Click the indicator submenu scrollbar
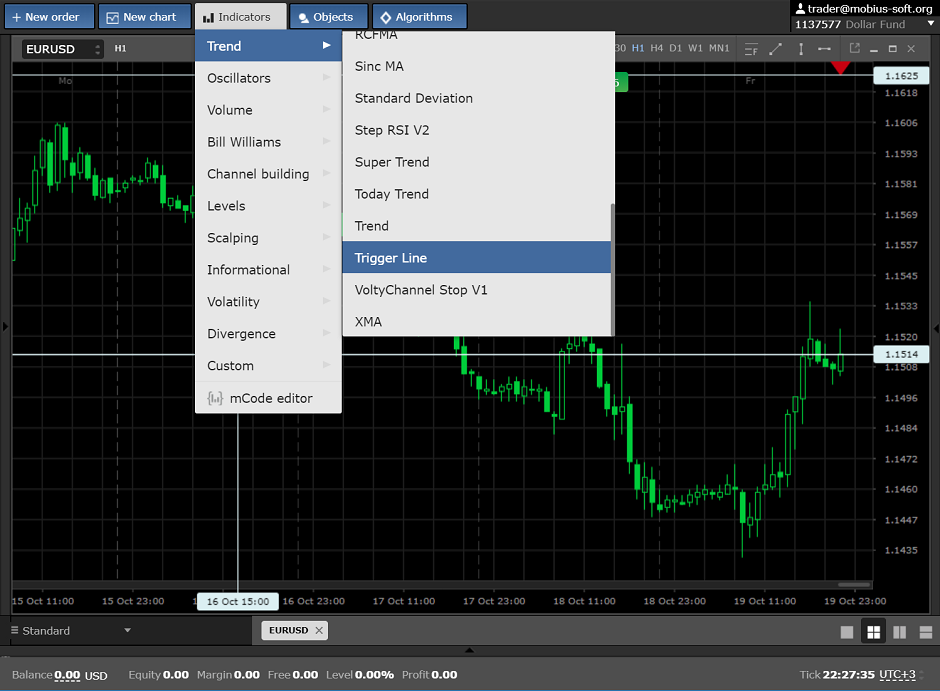940x691 pixels. click(613, 269)
